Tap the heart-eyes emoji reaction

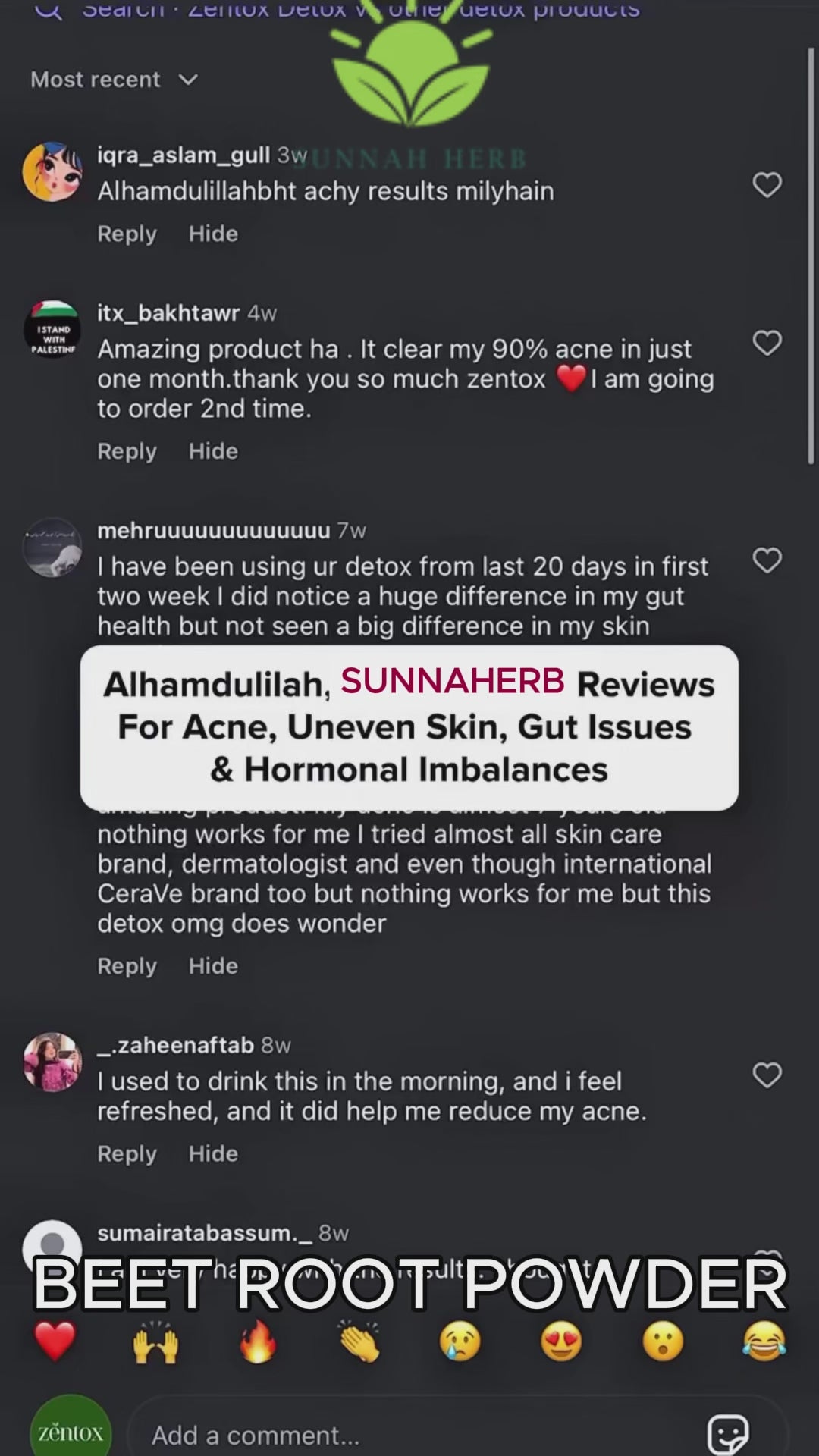[561, 1341]
